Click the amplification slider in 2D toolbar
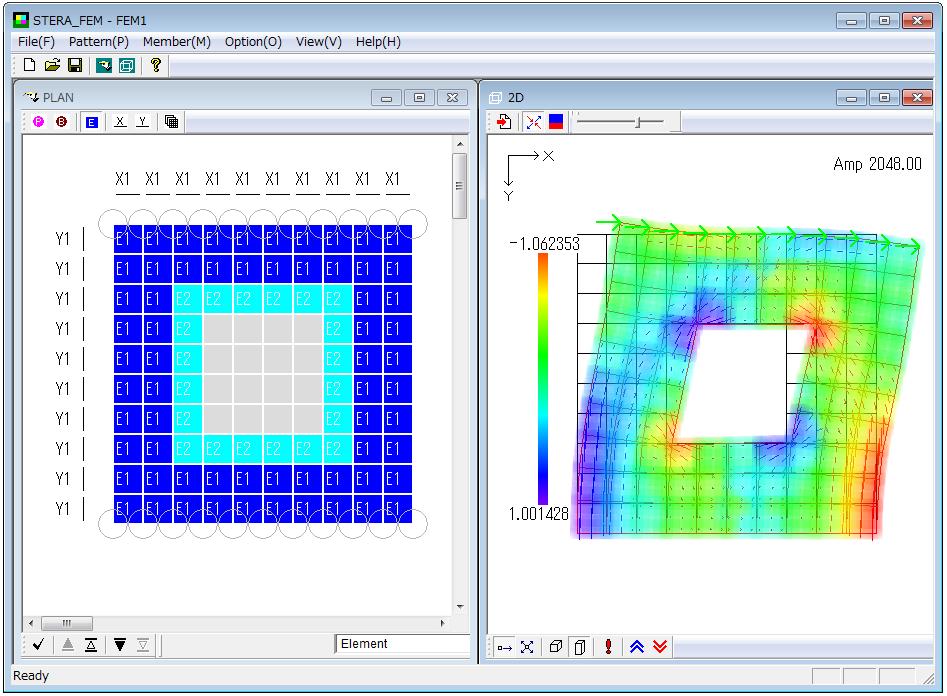 click(x=638, y=122)
